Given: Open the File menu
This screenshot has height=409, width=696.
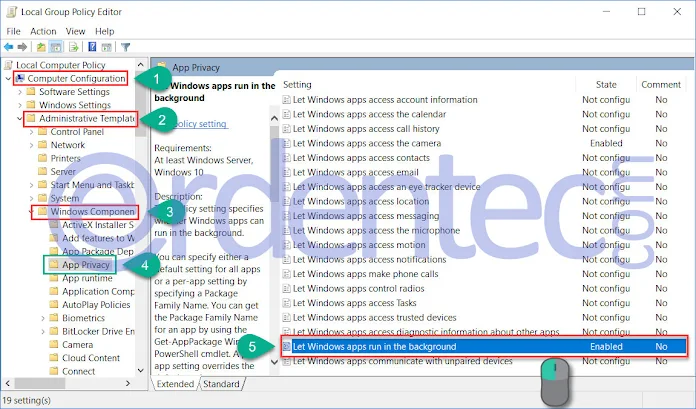Looking at the screenshot, I should (x=13, y=31).
